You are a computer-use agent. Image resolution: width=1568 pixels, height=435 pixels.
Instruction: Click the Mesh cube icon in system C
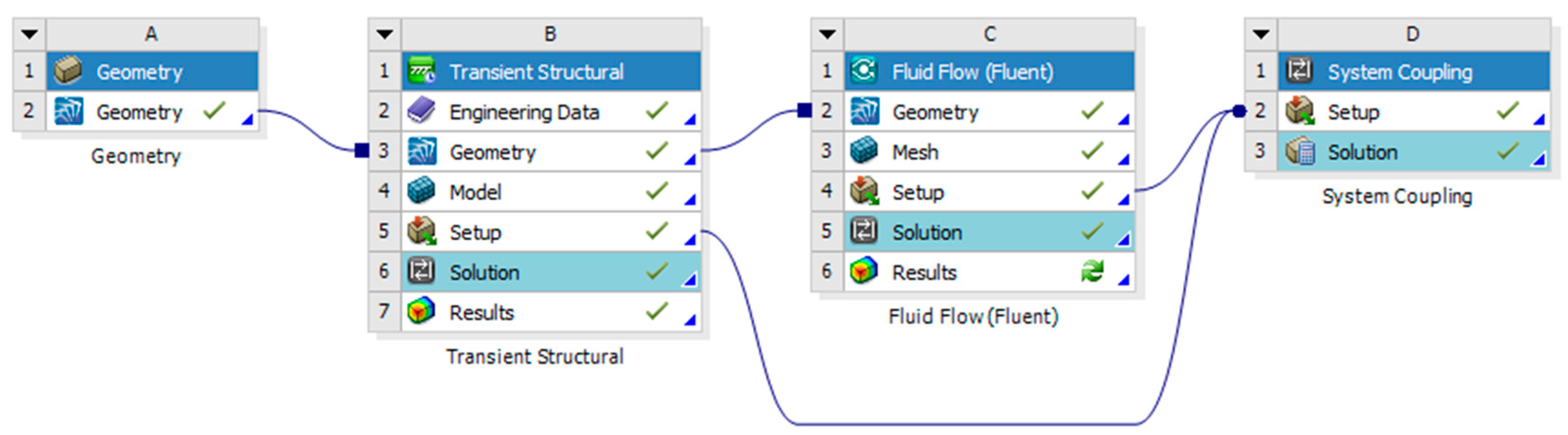coord(864,151)
